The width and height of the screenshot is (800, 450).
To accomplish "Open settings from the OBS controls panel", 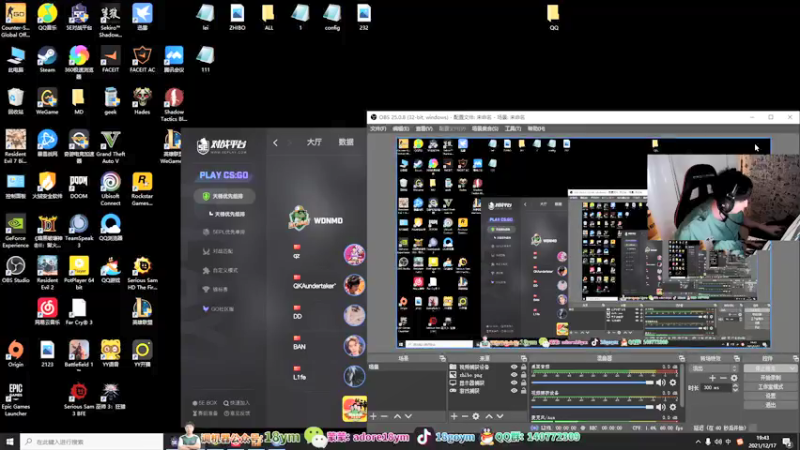I will point(770,396).
